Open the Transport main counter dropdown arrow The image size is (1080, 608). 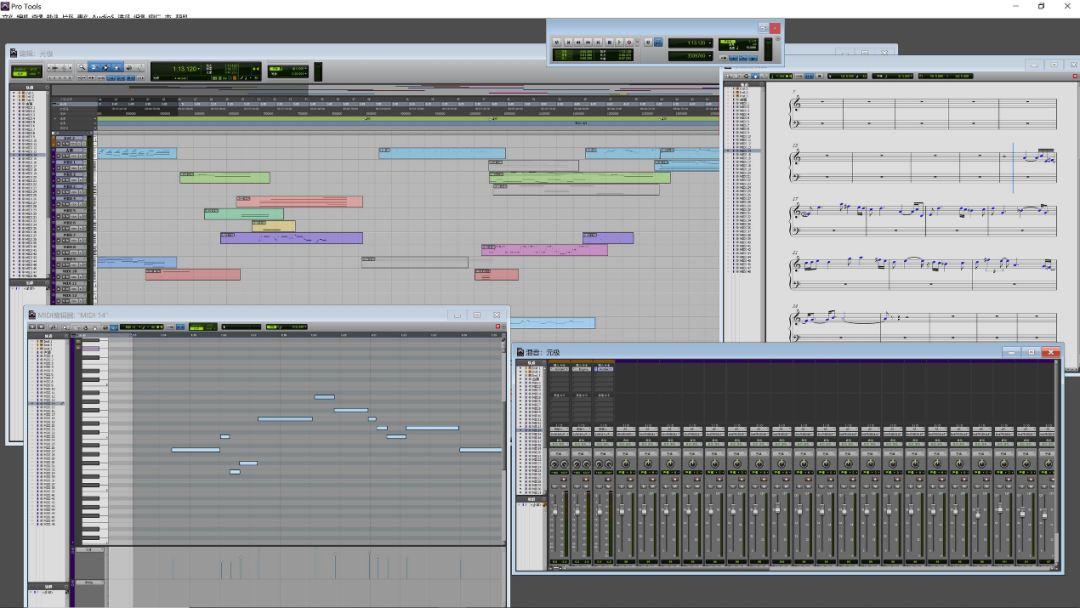coord(709,43)
